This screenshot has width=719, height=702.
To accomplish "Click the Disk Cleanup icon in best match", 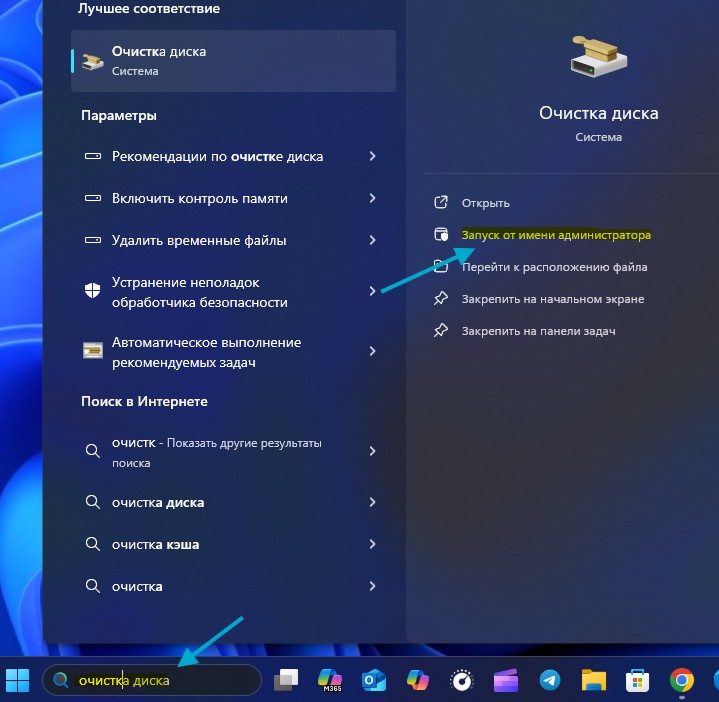I will click(92, 61).
